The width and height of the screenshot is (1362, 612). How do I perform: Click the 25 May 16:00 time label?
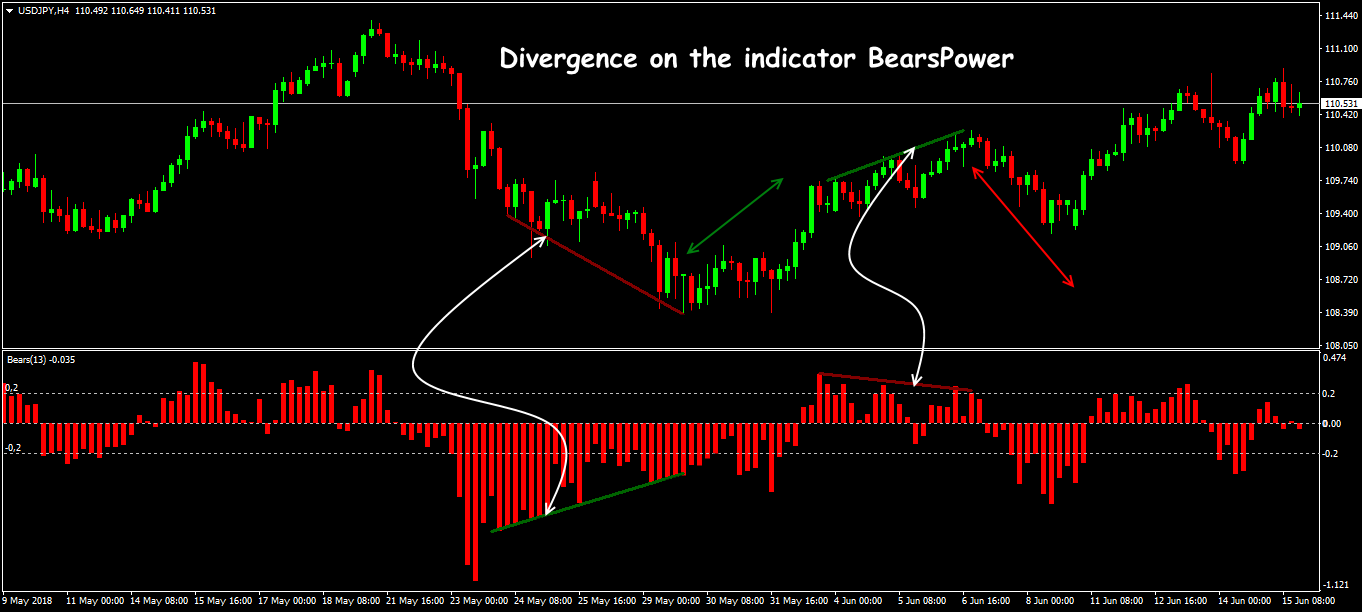[x=608, y=602]
